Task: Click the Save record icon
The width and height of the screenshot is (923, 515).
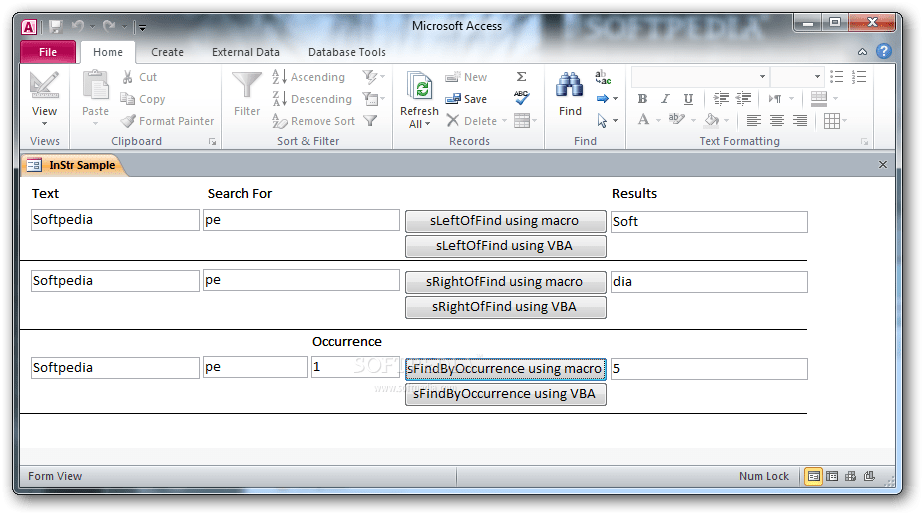Action: 452,99
